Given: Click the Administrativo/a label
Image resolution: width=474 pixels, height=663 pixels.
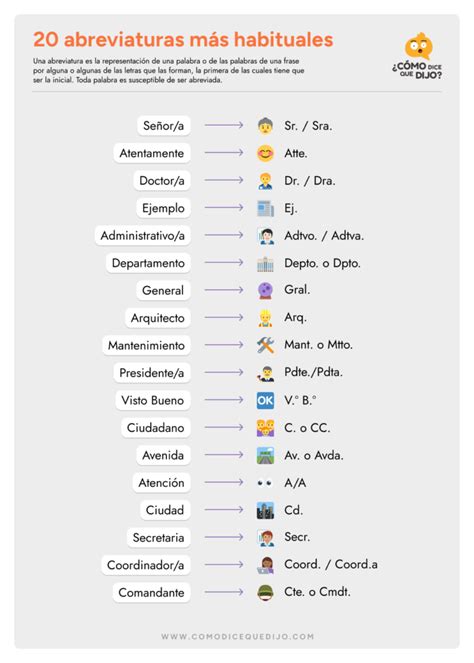Looking at the screenshot, I should pos(142,236).
